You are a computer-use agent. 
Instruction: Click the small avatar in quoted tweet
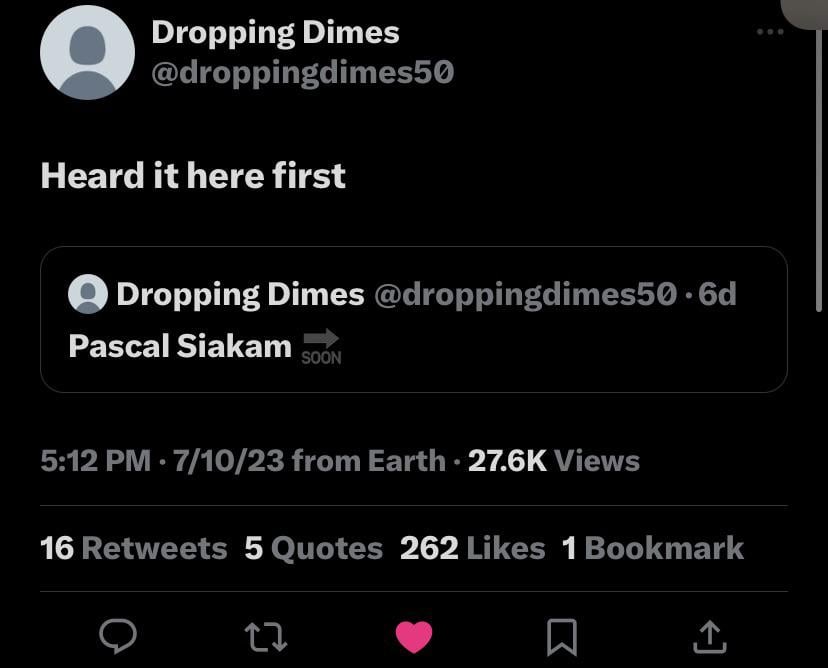pyautogui.click(x=88, y=294)
